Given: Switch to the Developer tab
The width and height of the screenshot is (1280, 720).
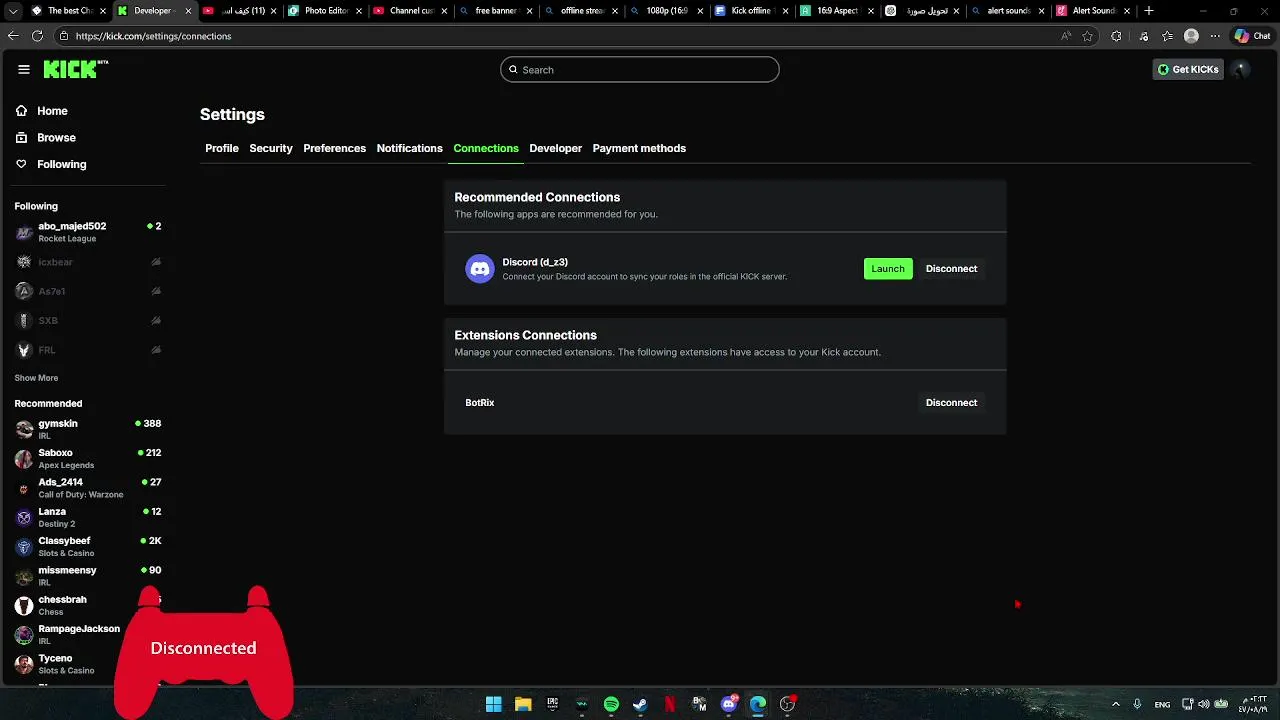Looking at the screenshot, I should pyautogui.click(x=556, y=148).
